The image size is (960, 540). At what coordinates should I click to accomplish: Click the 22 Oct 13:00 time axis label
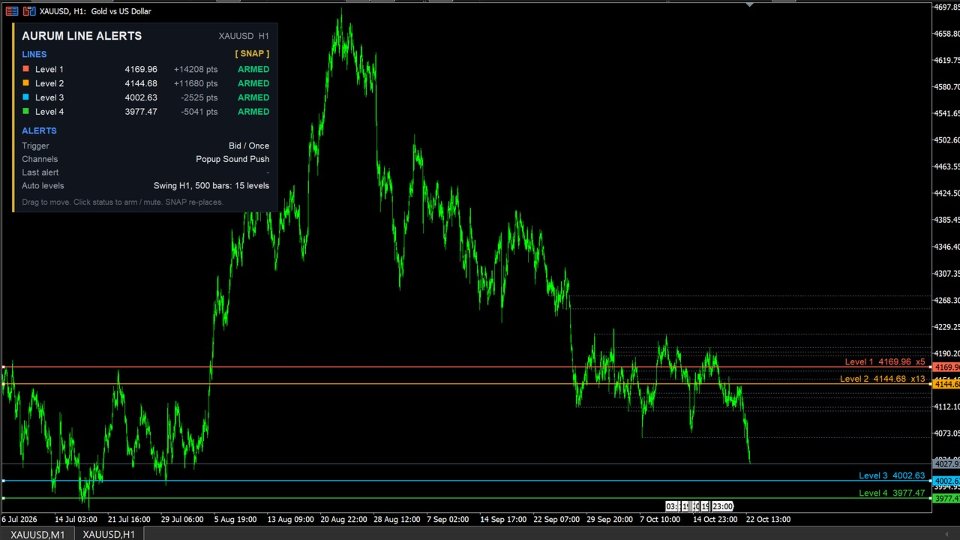tap(768, 519)
